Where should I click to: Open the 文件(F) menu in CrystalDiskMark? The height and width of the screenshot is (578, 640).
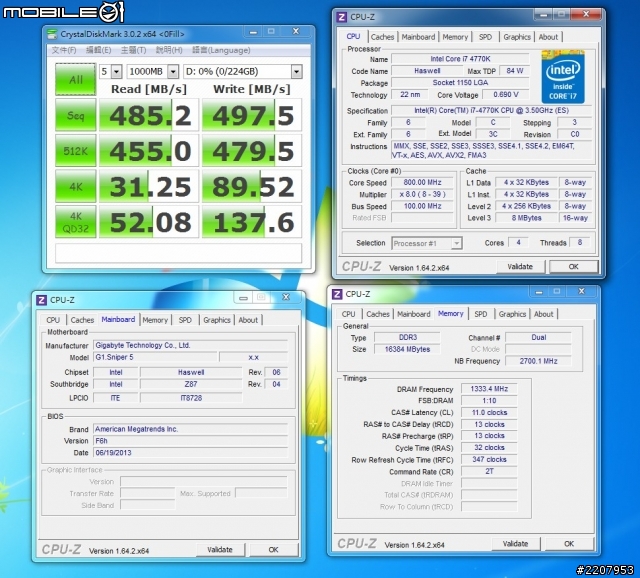(x=64, y=50)
